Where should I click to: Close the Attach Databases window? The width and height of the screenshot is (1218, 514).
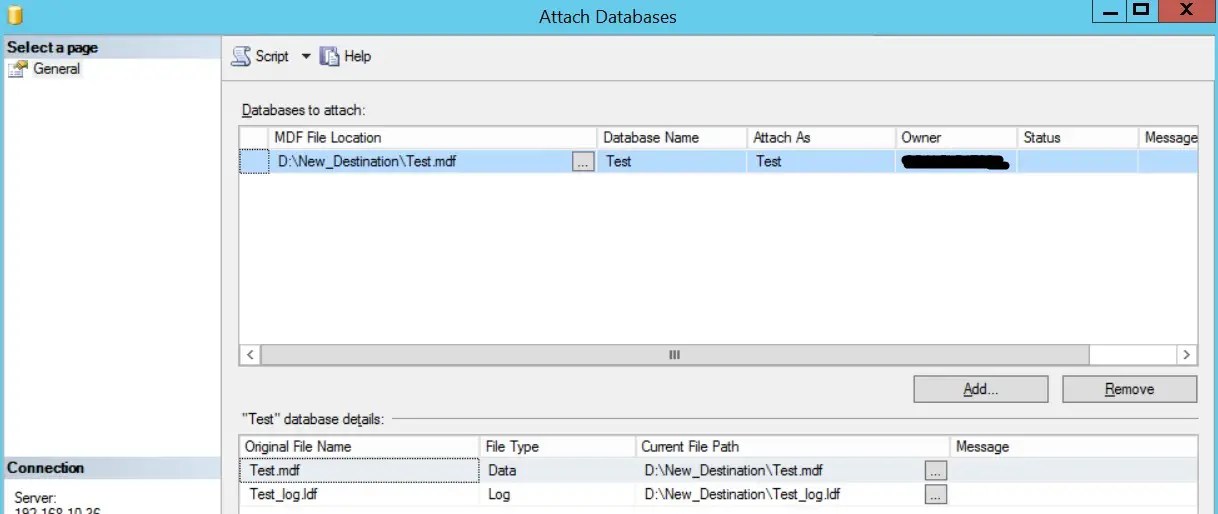click(x=1186, y=12)
